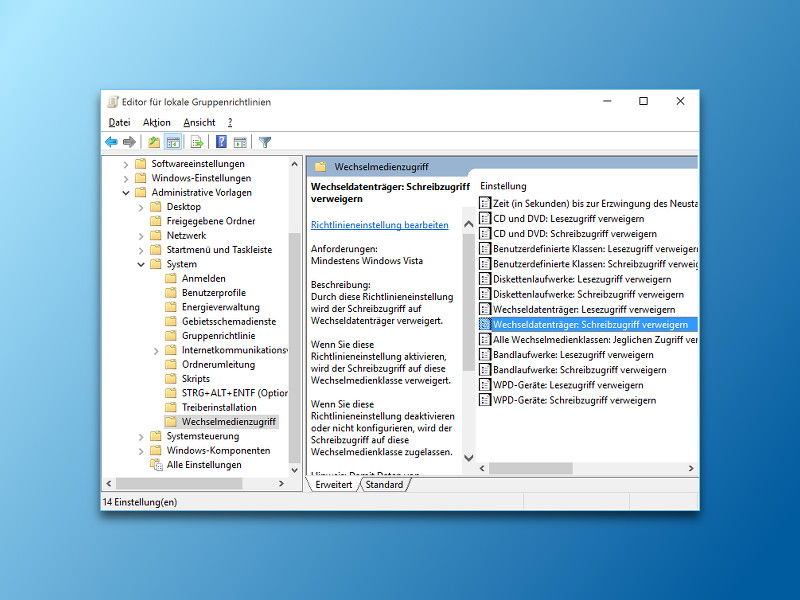Click the description pane scroll-down arrow

(x=469, y=458)
